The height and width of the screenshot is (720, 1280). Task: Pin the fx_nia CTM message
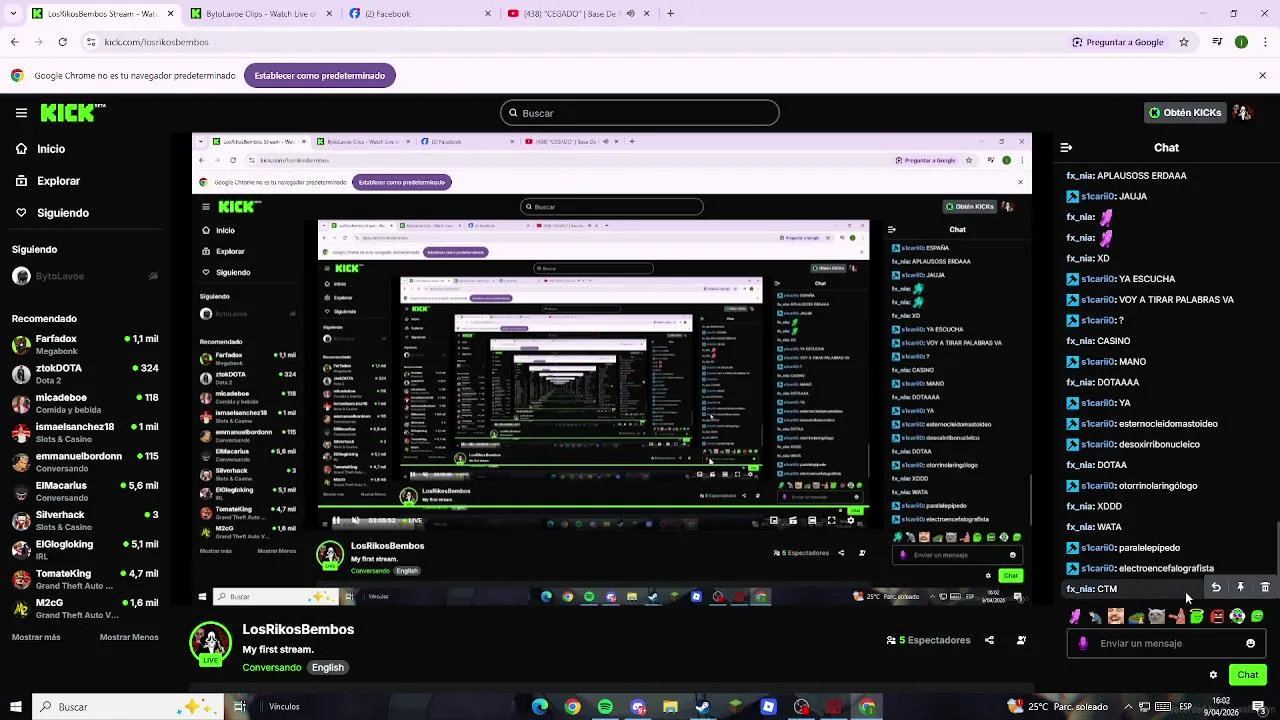[1240, 588]
